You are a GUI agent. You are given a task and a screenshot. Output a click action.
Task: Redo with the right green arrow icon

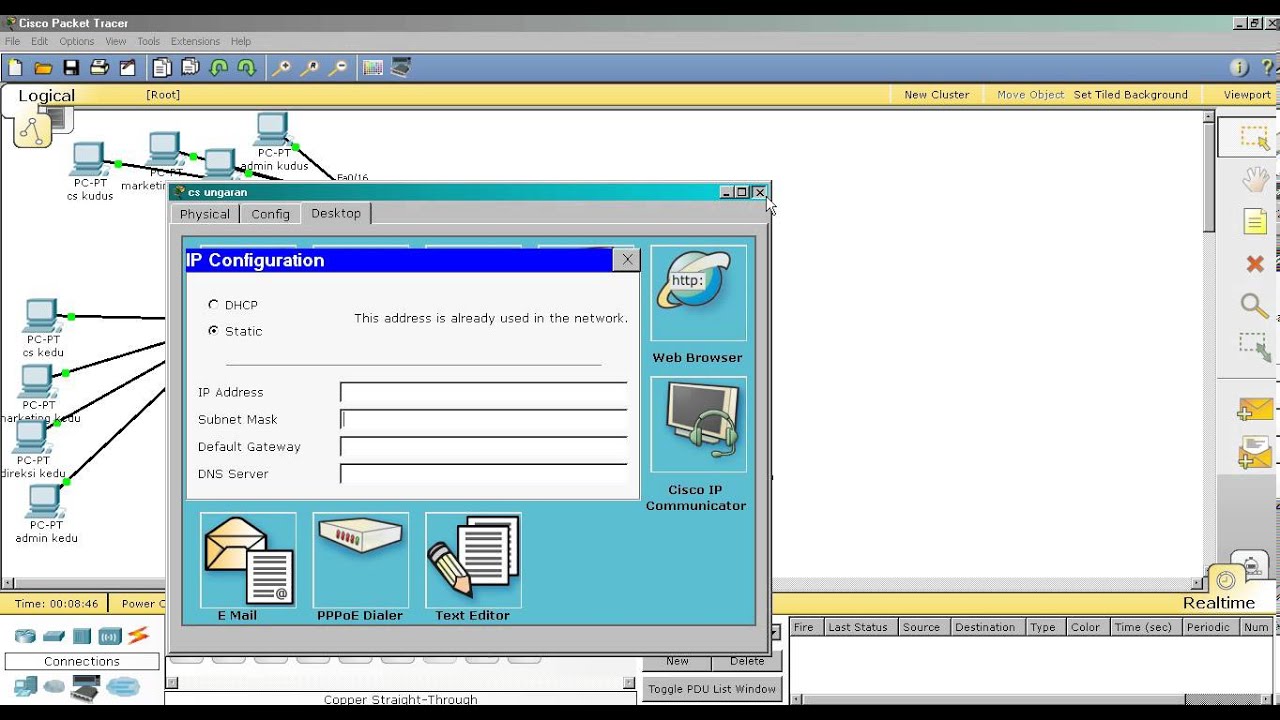(247, 68)
